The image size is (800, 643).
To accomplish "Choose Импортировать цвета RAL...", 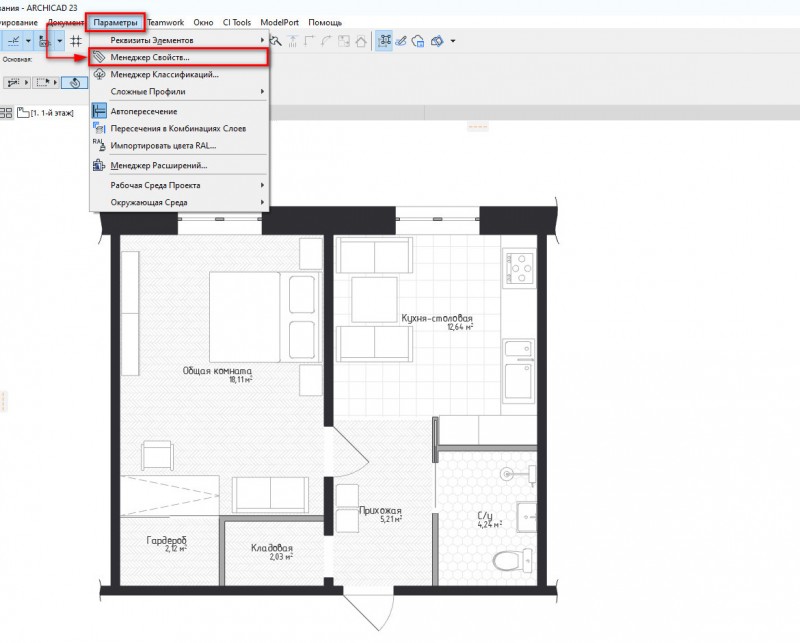I will [x=179, y=145].
